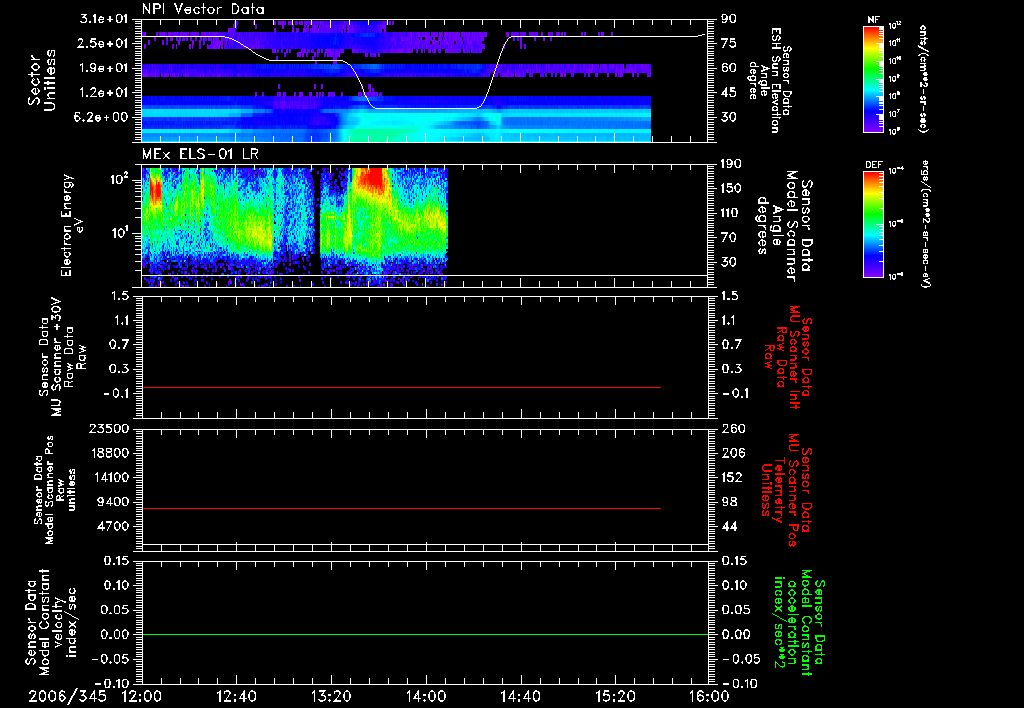
Task: Click the 2.5e+01 sector tick label
Action: (104, 43)
